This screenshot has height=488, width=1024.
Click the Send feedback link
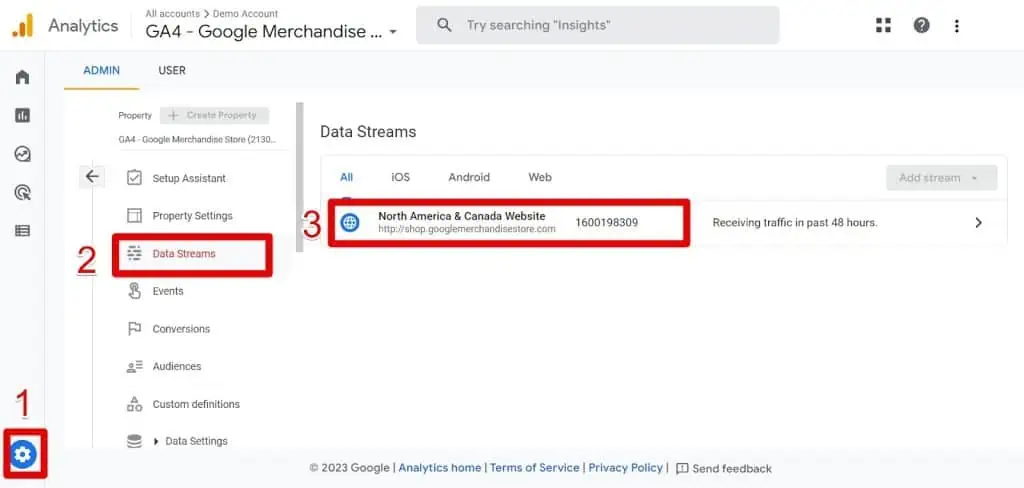tap(732, 468)
